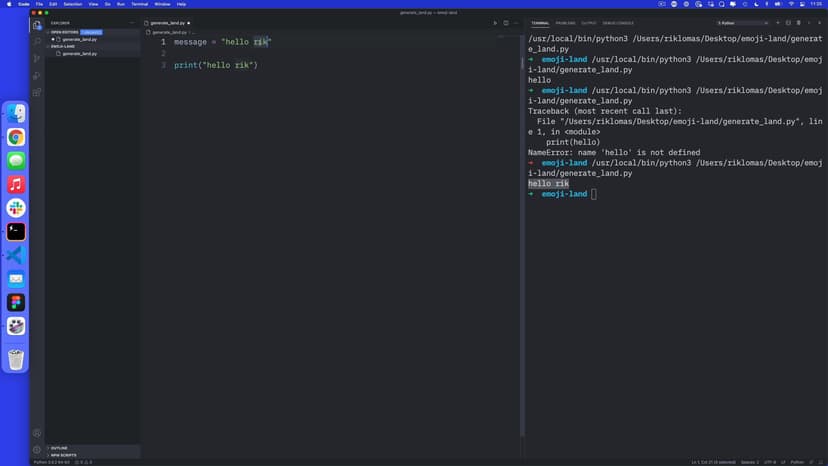
Task: Switch to the Problems panel tab
Action: coord(565,22)
